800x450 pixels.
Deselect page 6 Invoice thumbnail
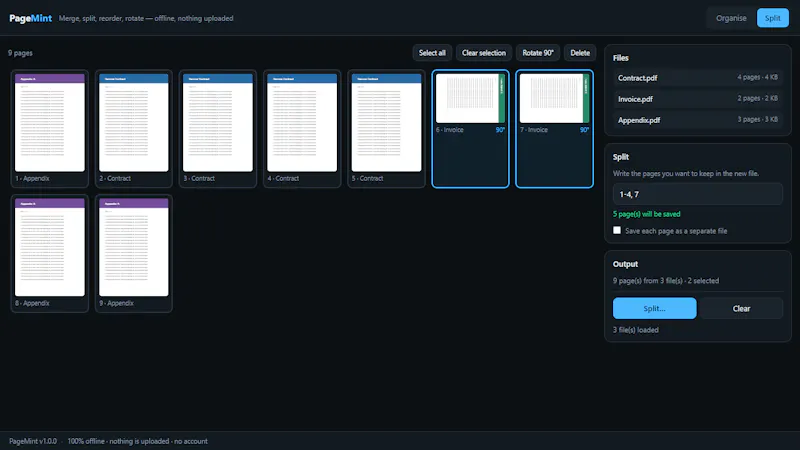click(470, 129)
